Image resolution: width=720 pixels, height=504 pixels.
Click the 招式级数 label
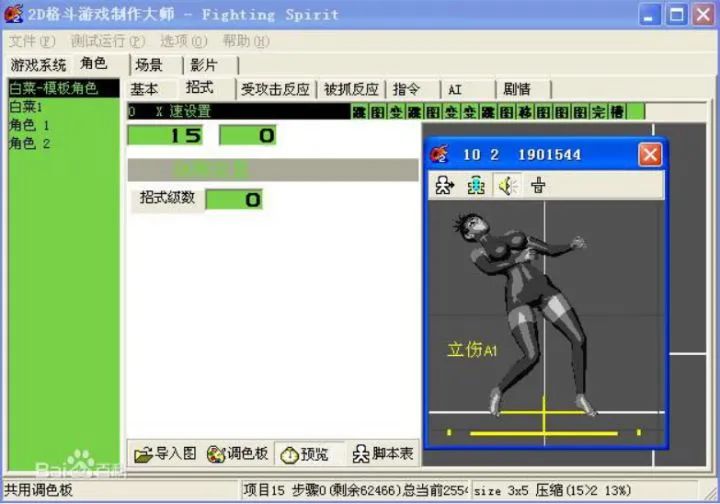[x=168, y=199]
